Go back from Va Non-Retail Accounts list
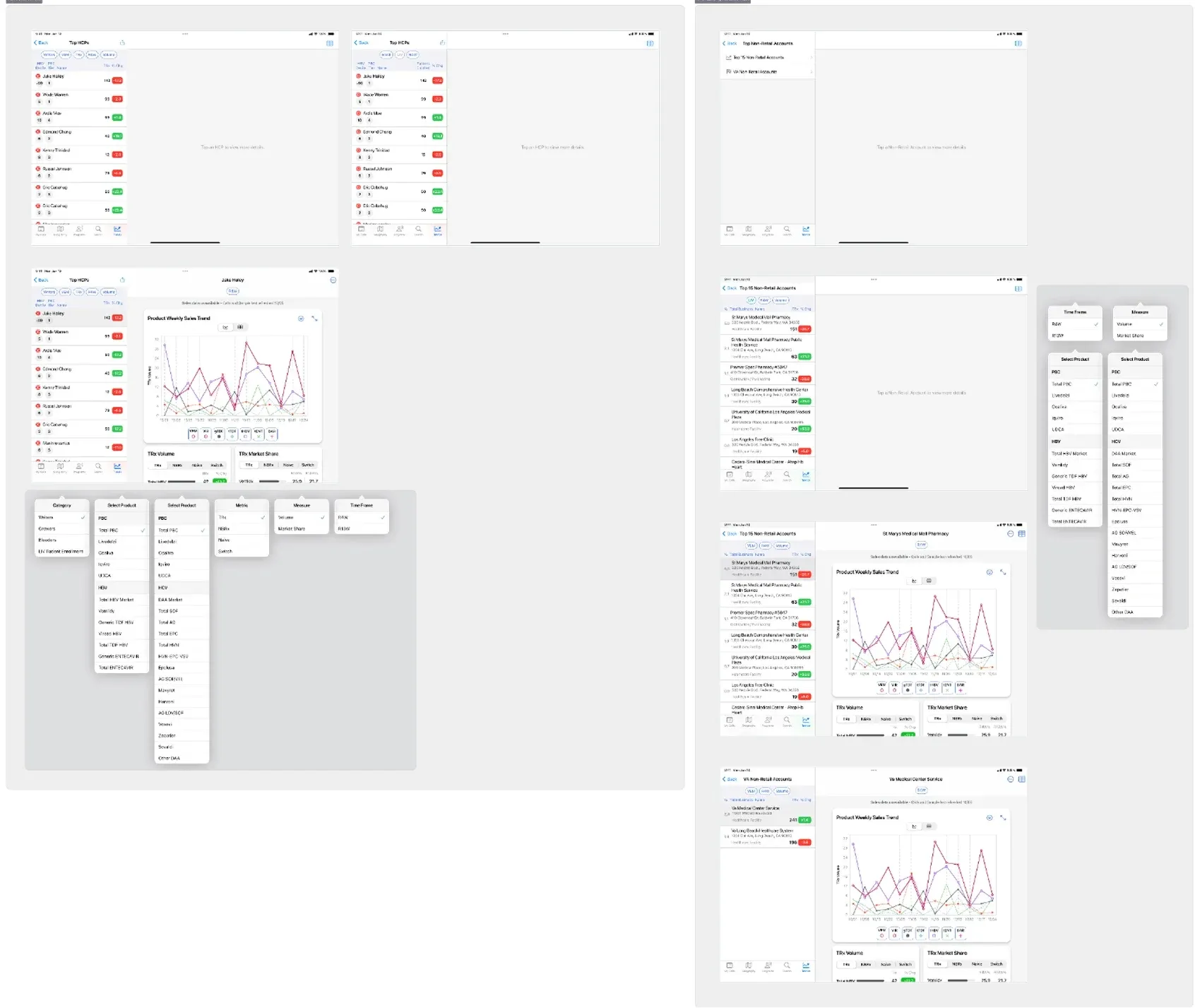The width and height of the screenshot is (1195, 1008). tap(730, 779)
